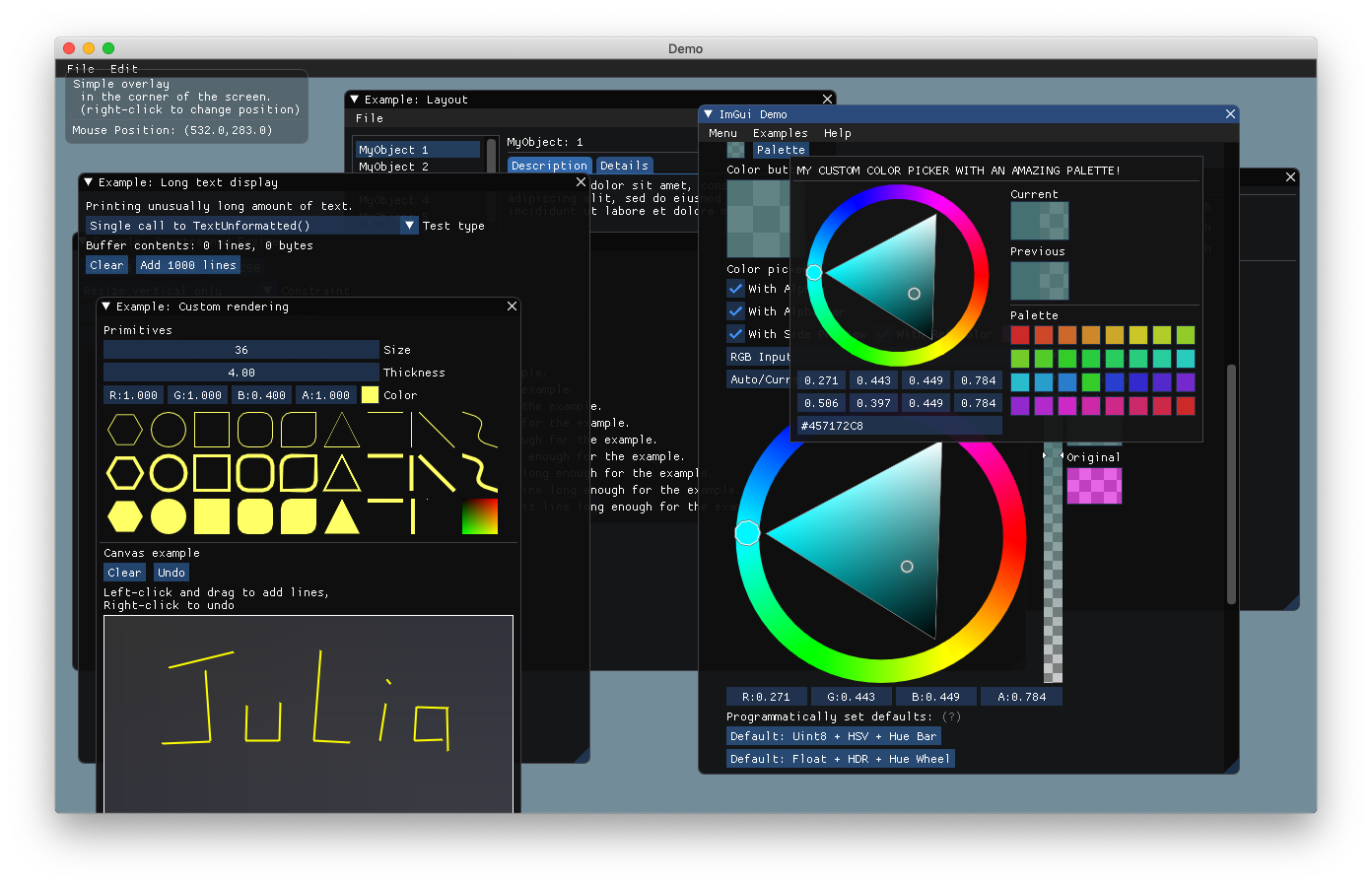Select MyObject 2 in the list

[x=418, y=167]
